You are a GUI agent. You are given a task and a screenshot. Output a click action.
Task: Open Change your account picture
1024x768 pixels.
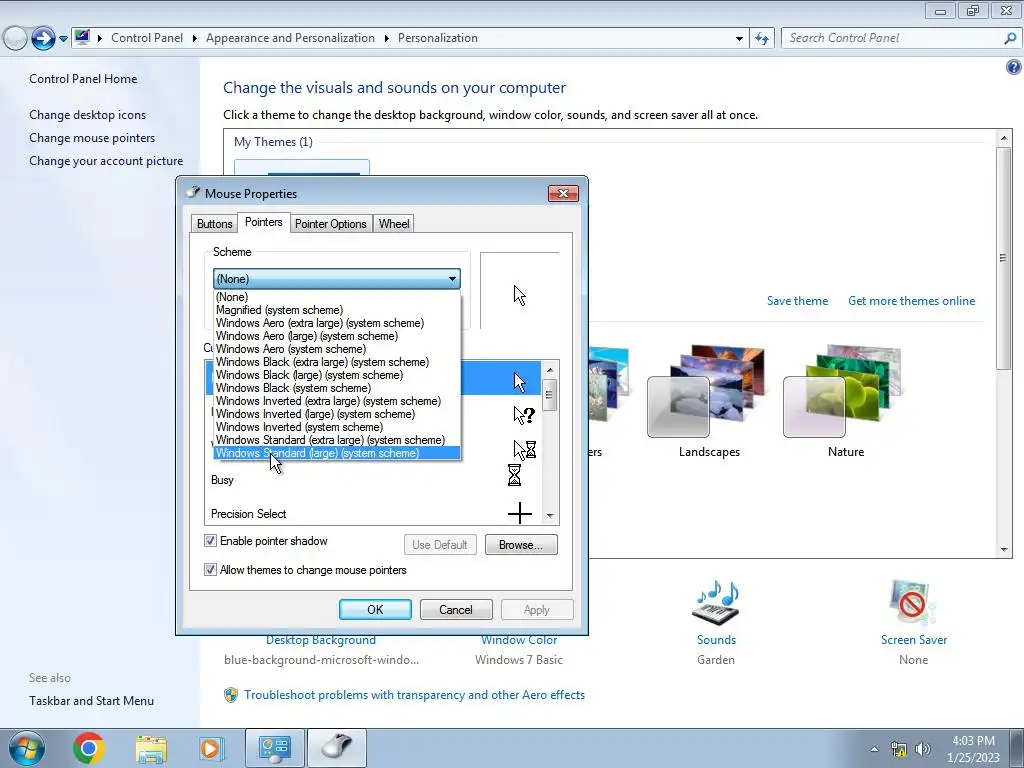106,161
